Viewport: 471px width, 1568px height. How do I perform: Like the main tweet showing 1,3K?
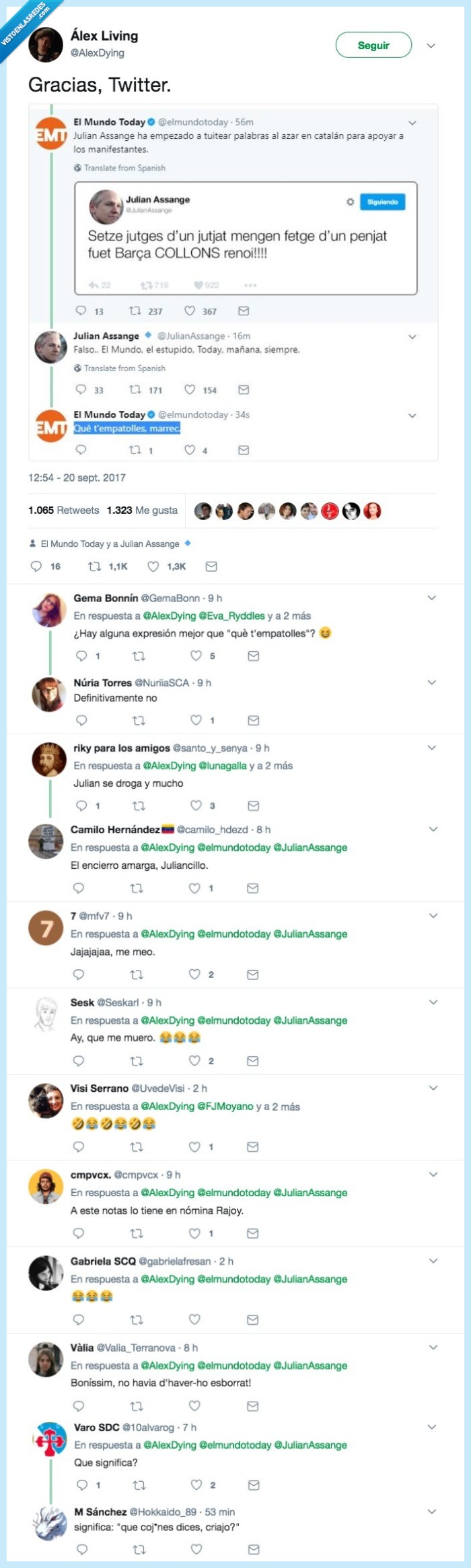153,566
